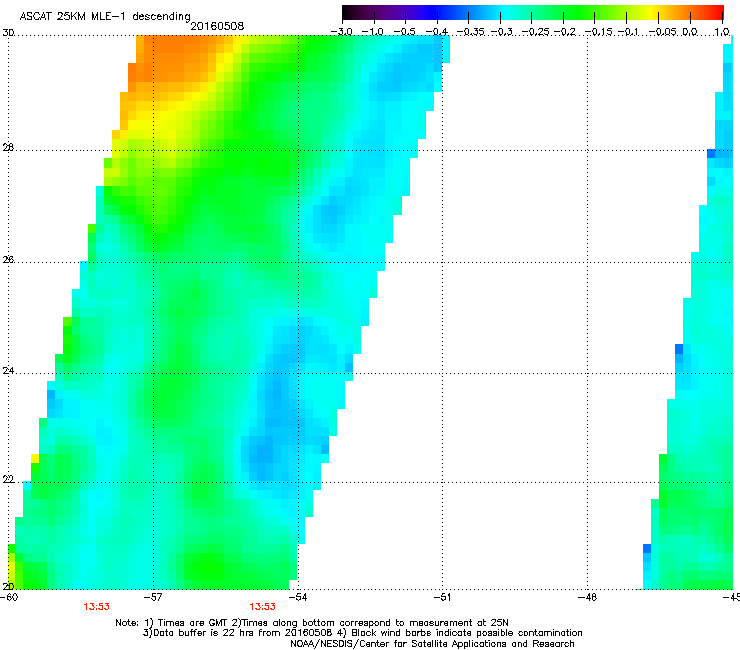The width and height of the screenshot is (740, 650).
Task: Click latitude axis label 24
Action: tap(8, 371)
